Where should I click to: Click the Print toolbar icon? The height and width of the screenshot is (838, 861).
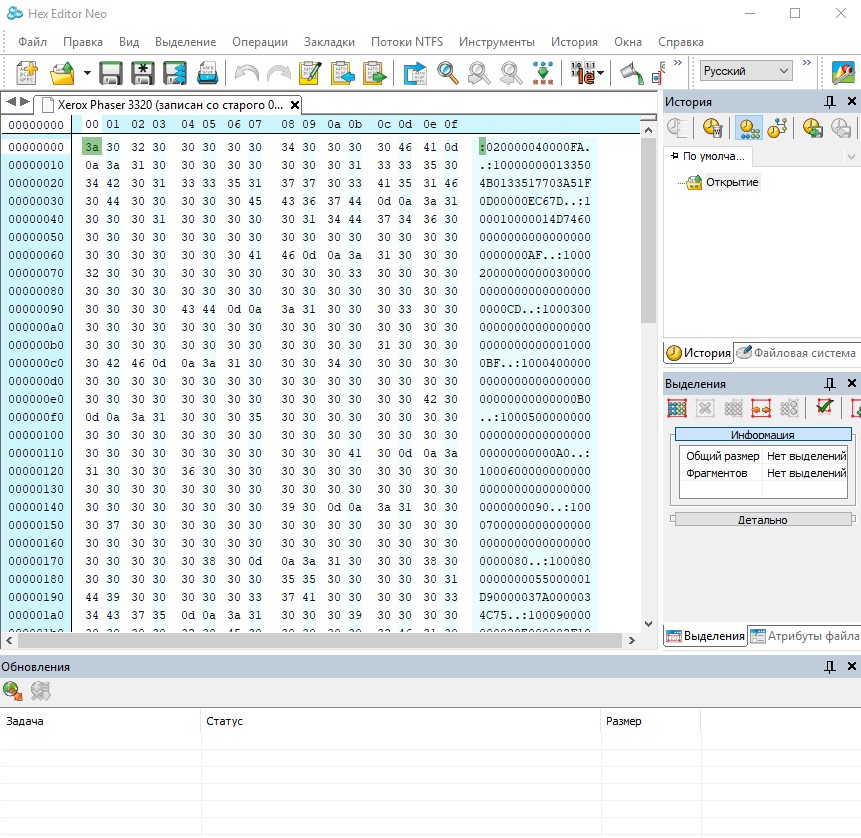208,73
